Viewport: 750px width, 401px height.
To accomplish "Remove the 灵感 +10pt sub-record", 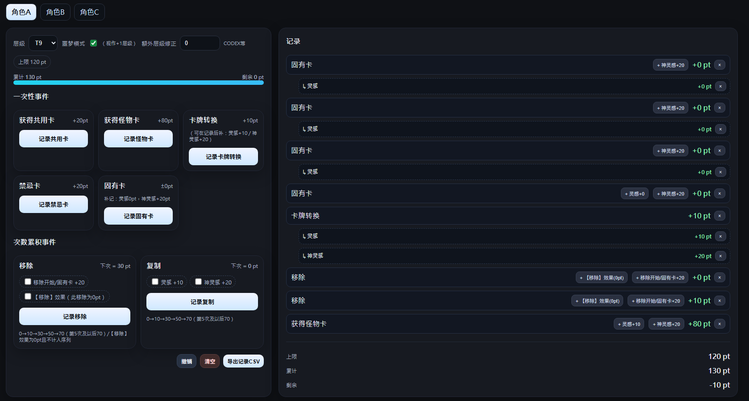I will tap(720, 236).
